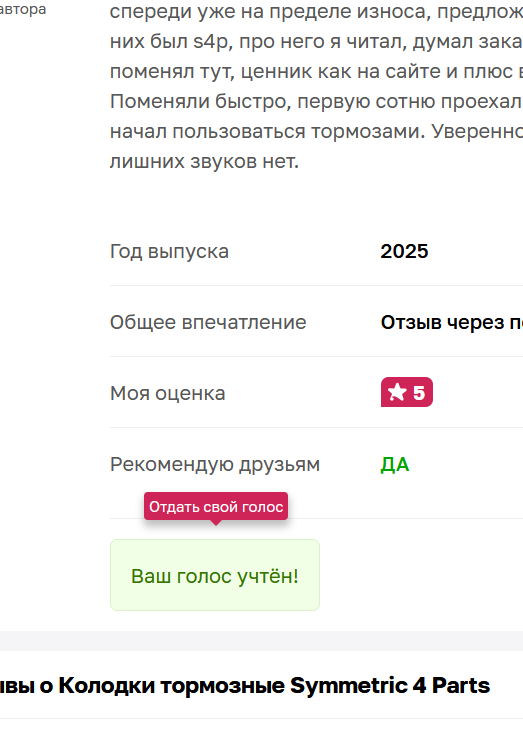
Task: Click the number 5 in the rating badge
Action: coord(419,393)
